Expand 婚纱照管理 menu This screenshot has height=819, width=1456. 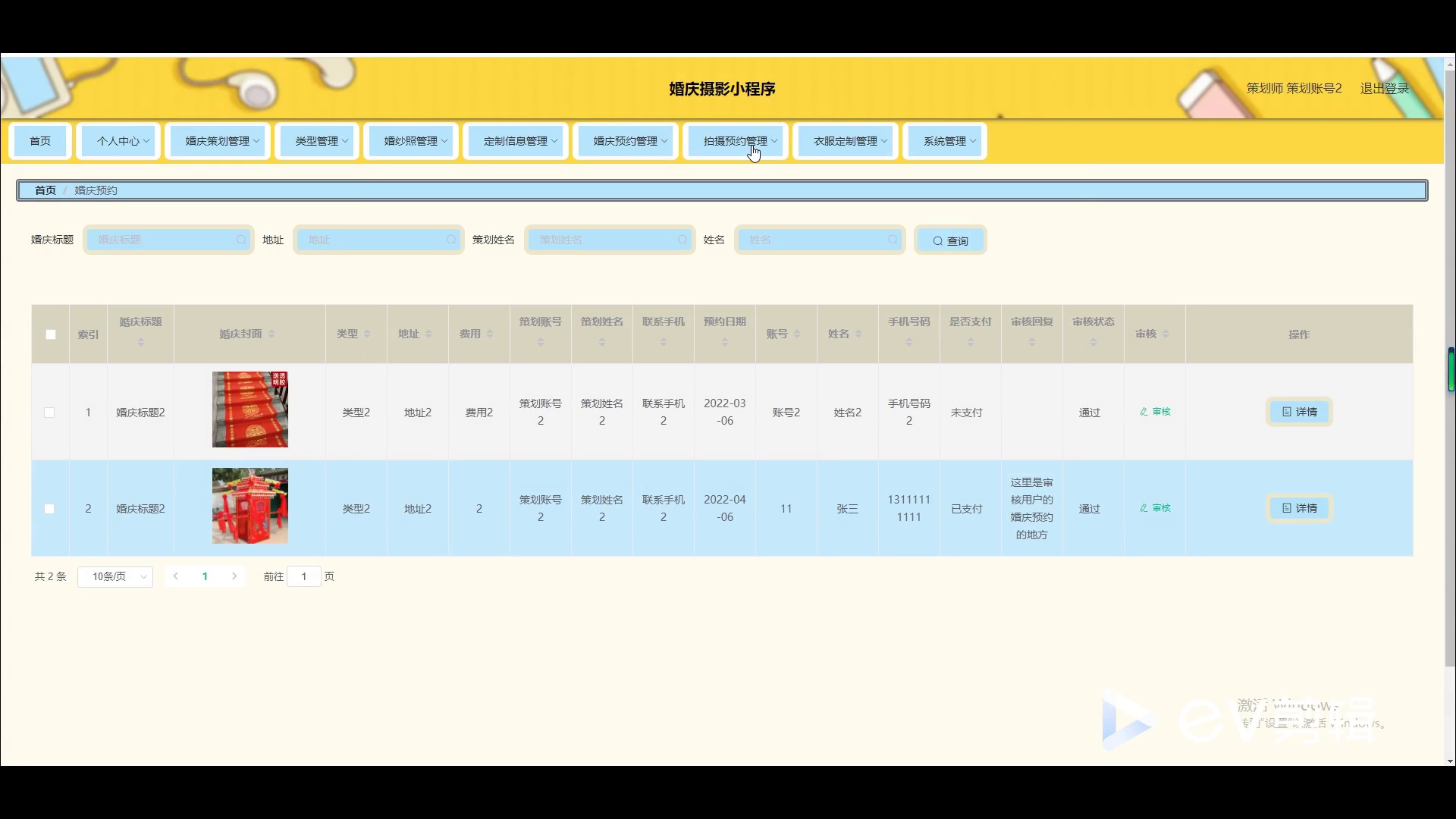click(x=411, y=141)
